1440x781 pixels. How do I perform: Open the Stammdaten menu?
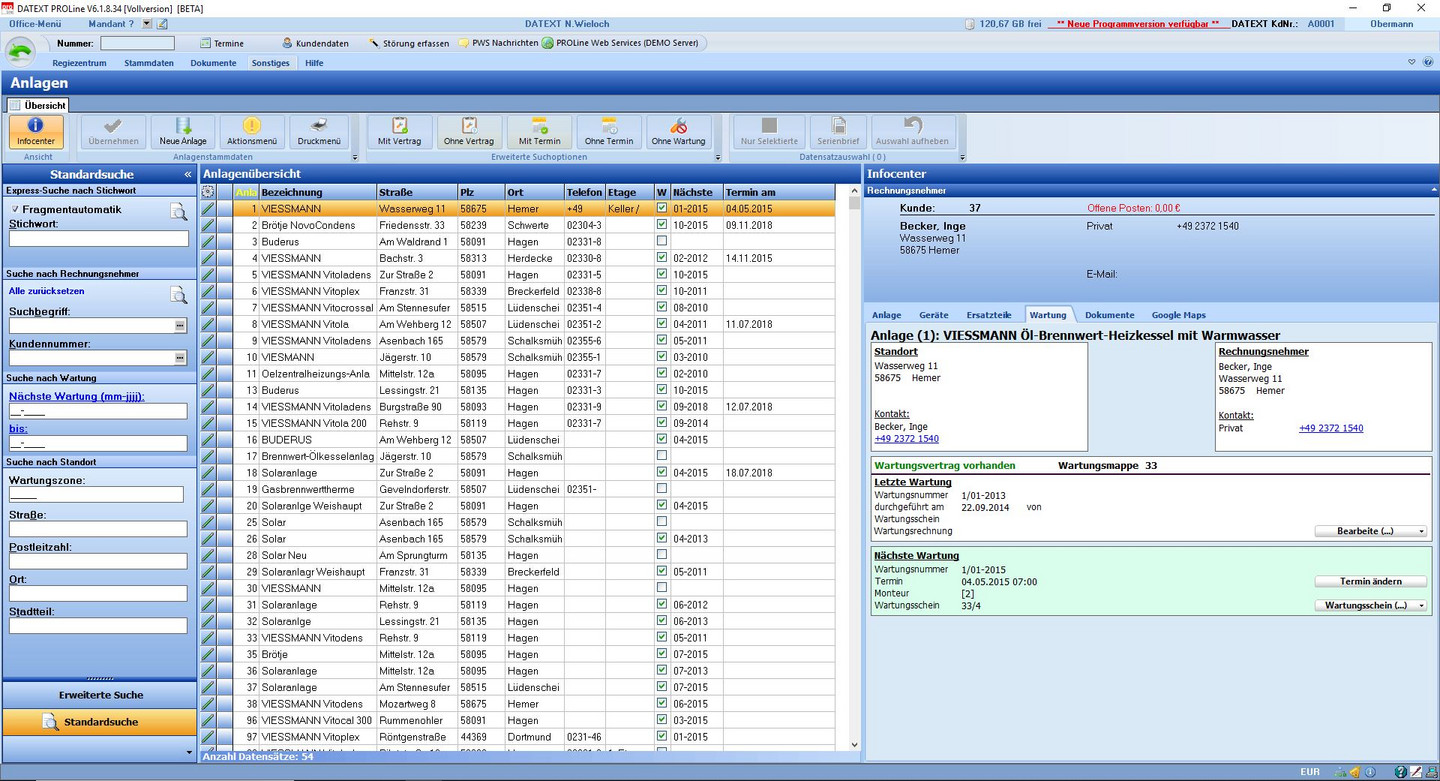[x=149, y=63]
